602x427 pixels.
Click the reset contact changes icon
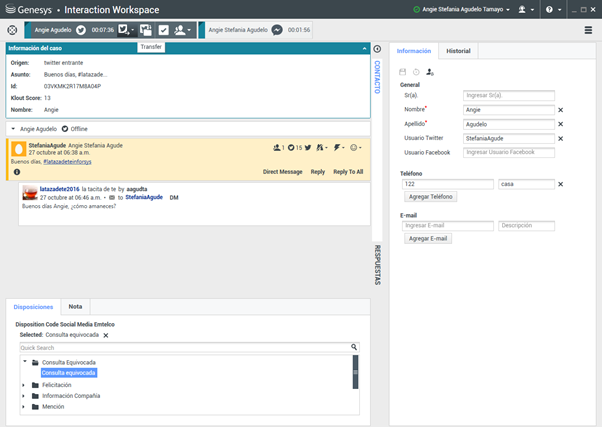416,72
